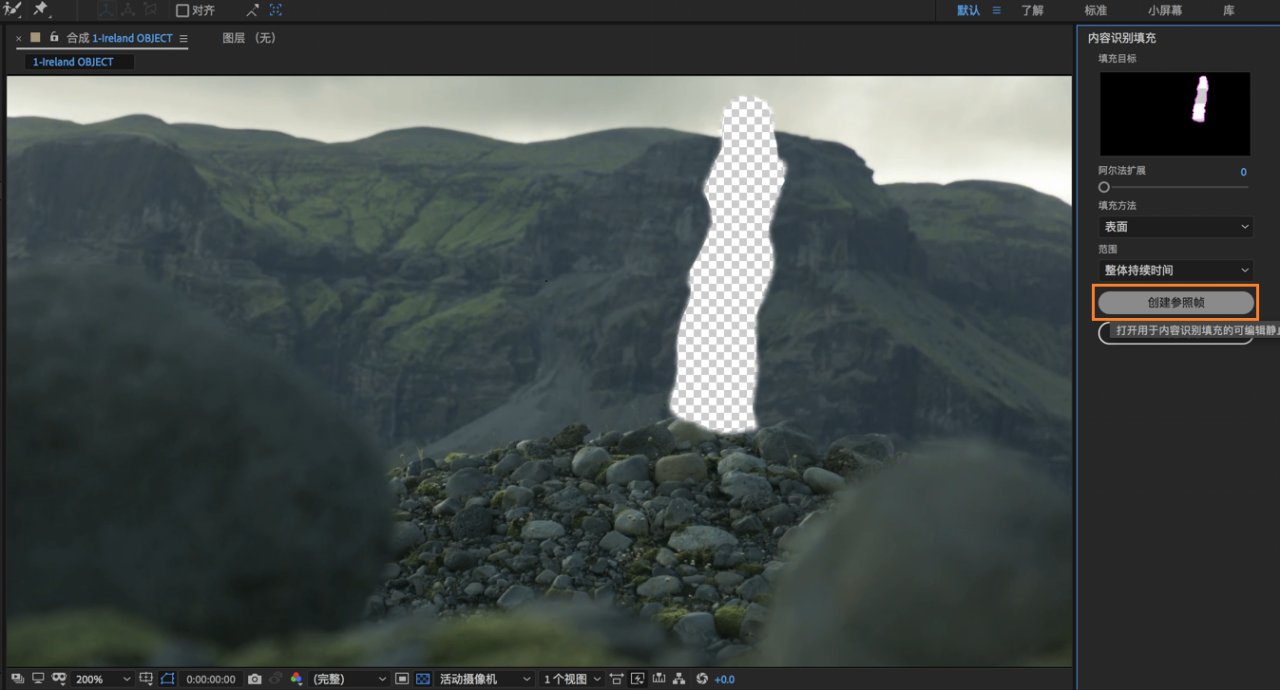Click the 填充目标 preview thumbnail

click(x=1175, y=113)
